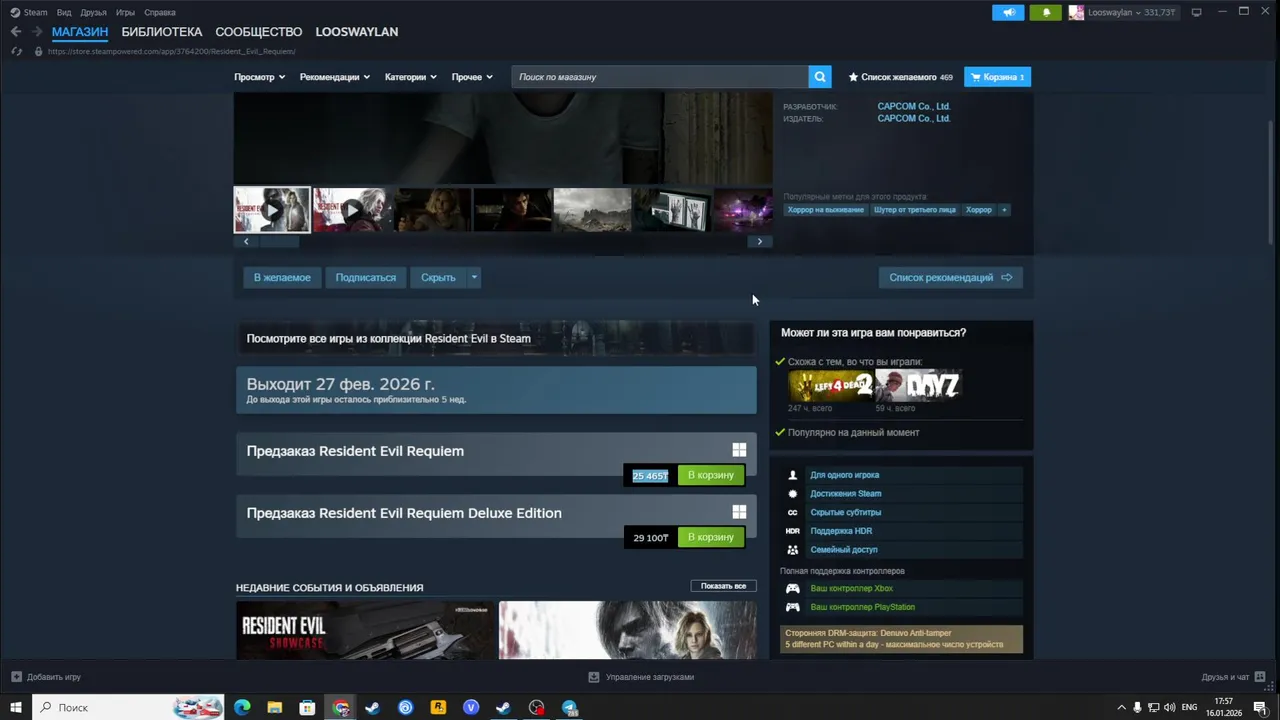
Task: Click the Скрыть button
Action: click(x=438, y=278)
